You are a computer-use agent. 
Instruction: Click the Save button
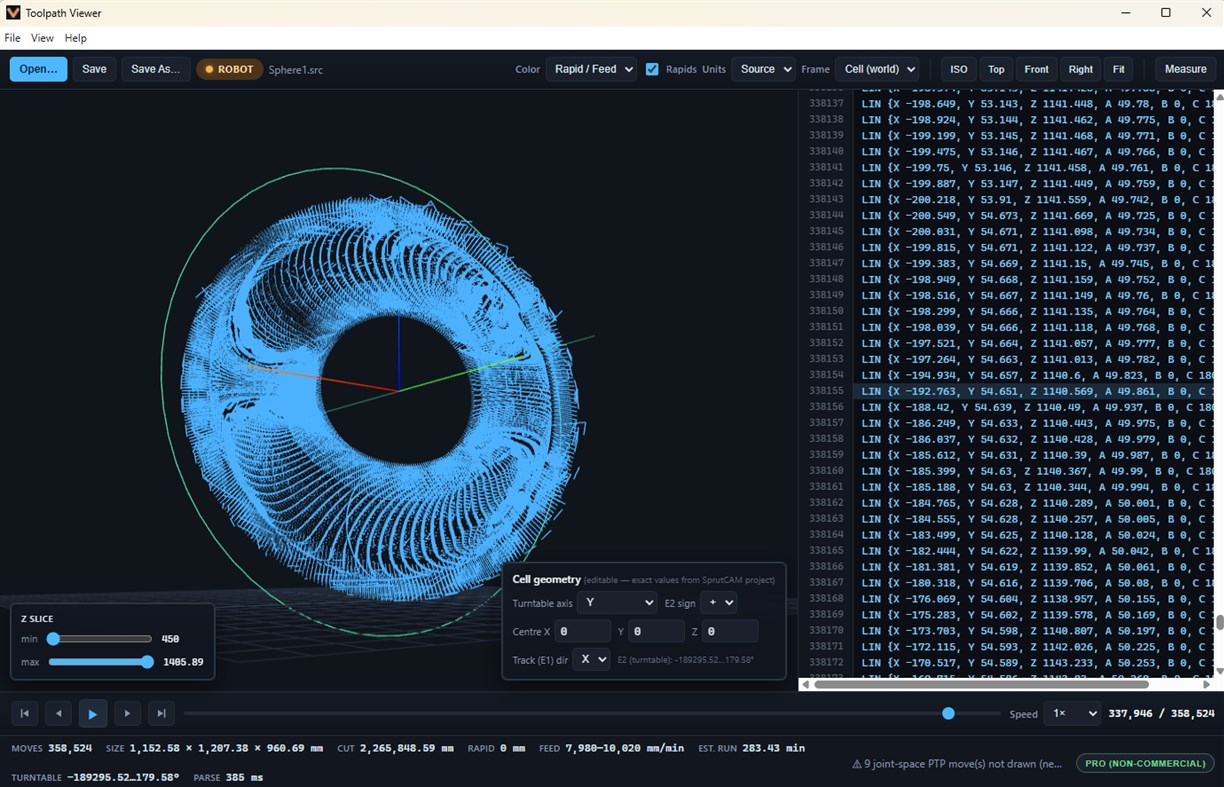(x=94, y=69)
